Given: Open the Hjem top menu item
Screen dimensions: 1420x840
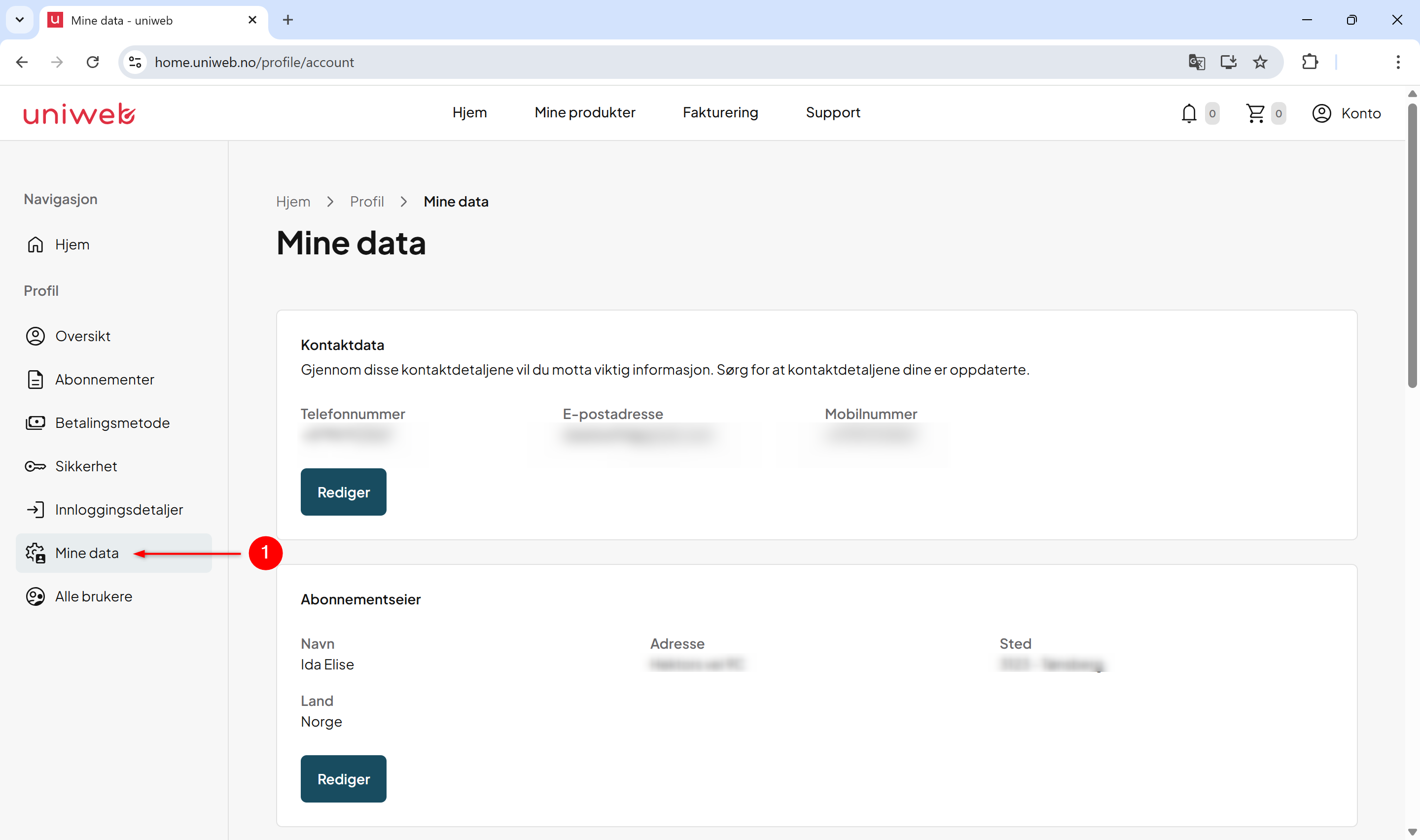Looking at the screenshot, I should coord(470,113).
